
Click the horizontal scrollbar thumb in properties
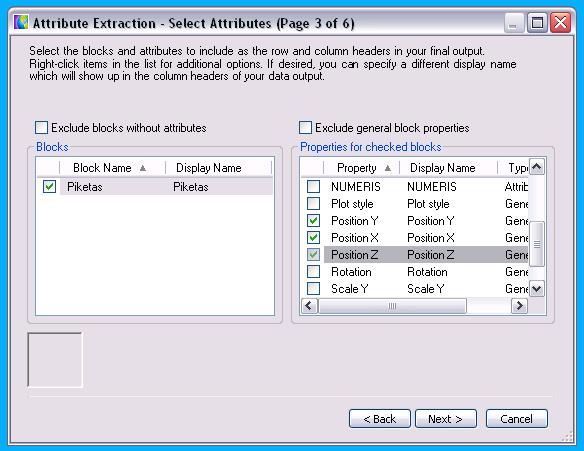(392, 306)
